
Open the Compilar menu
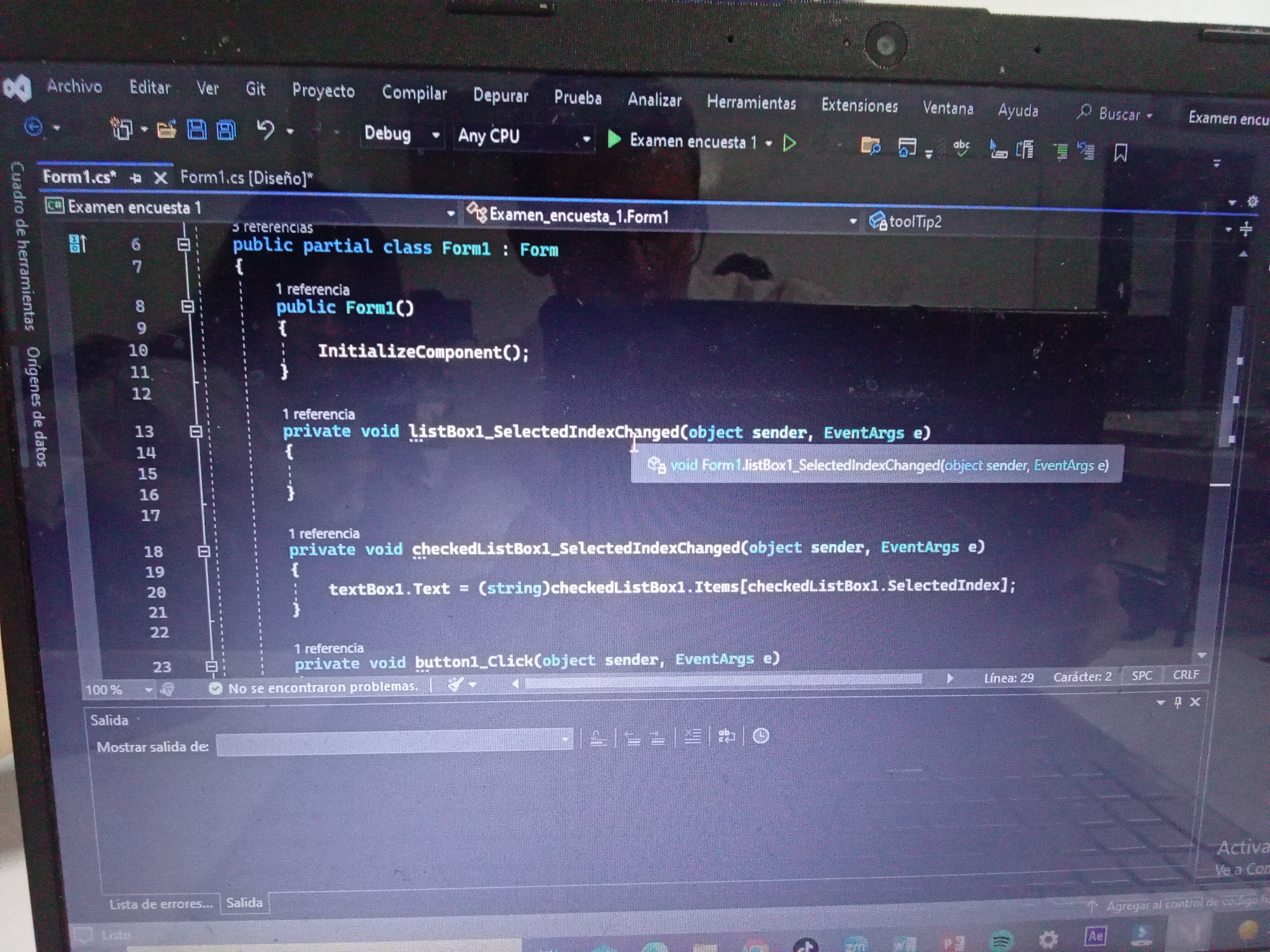[414, 93]
